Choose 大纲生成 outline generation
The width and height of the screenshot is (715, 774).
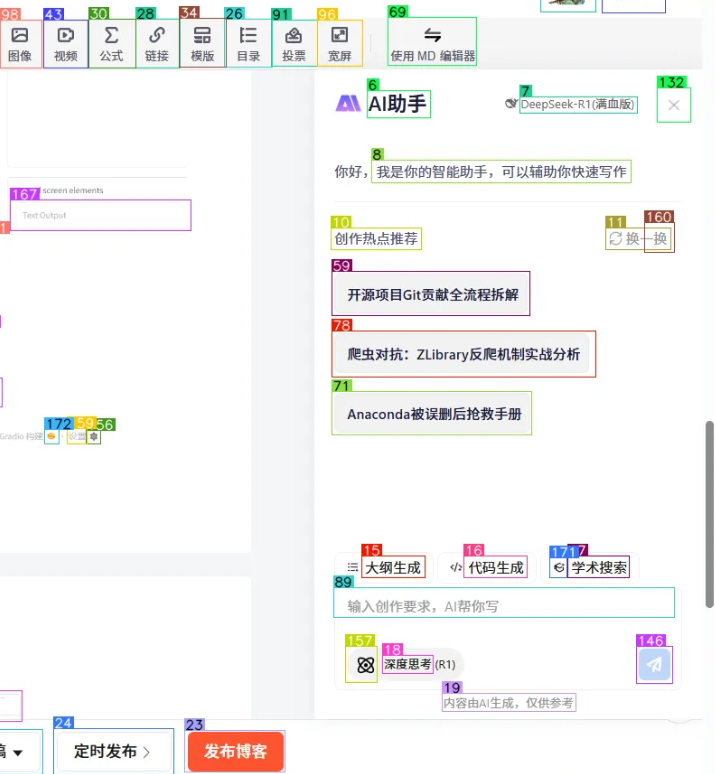(x=386, y=567)
